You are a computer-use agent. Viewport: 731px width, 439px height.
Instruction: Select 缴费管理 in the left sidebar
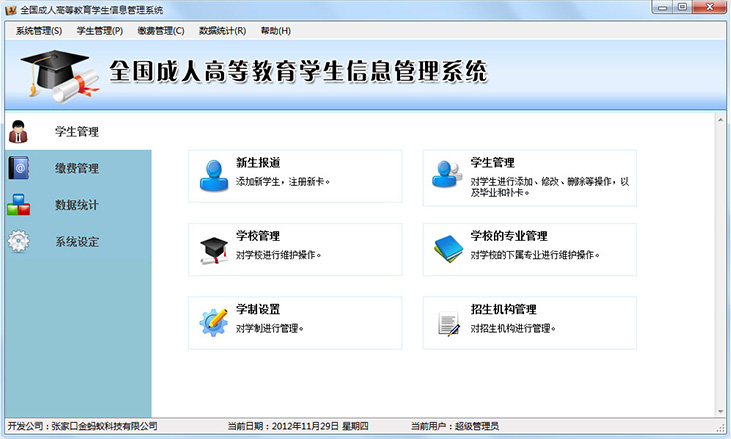pyautogui.click(x=78, y=168)
